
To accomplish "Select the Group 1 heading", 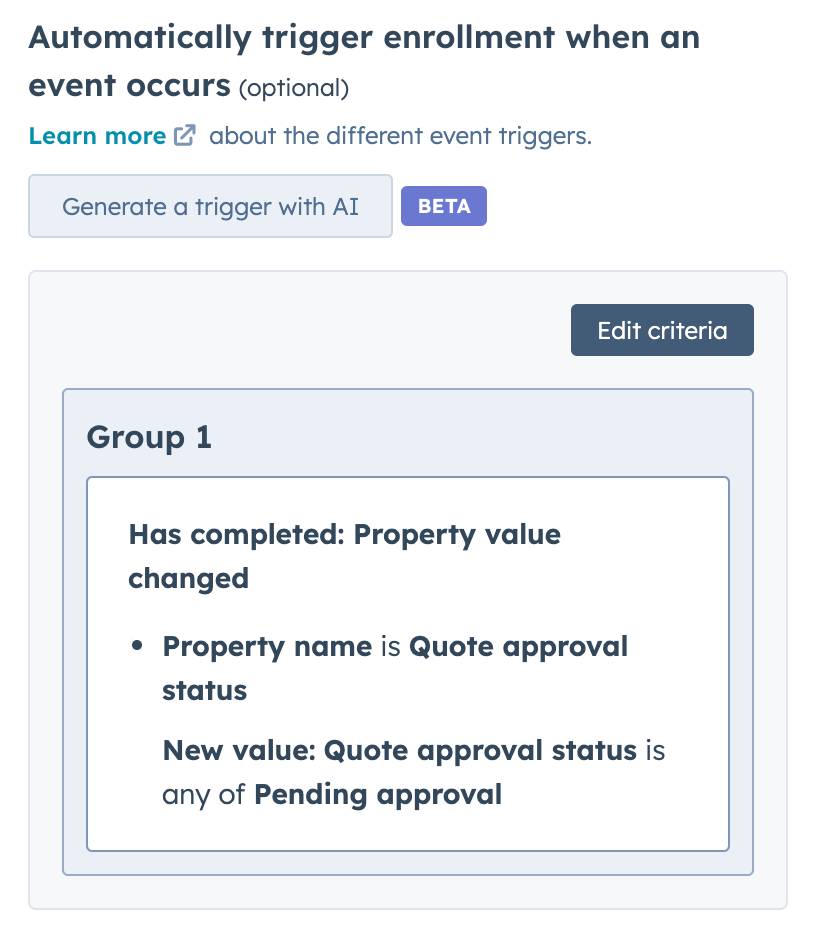I will 149,438.
